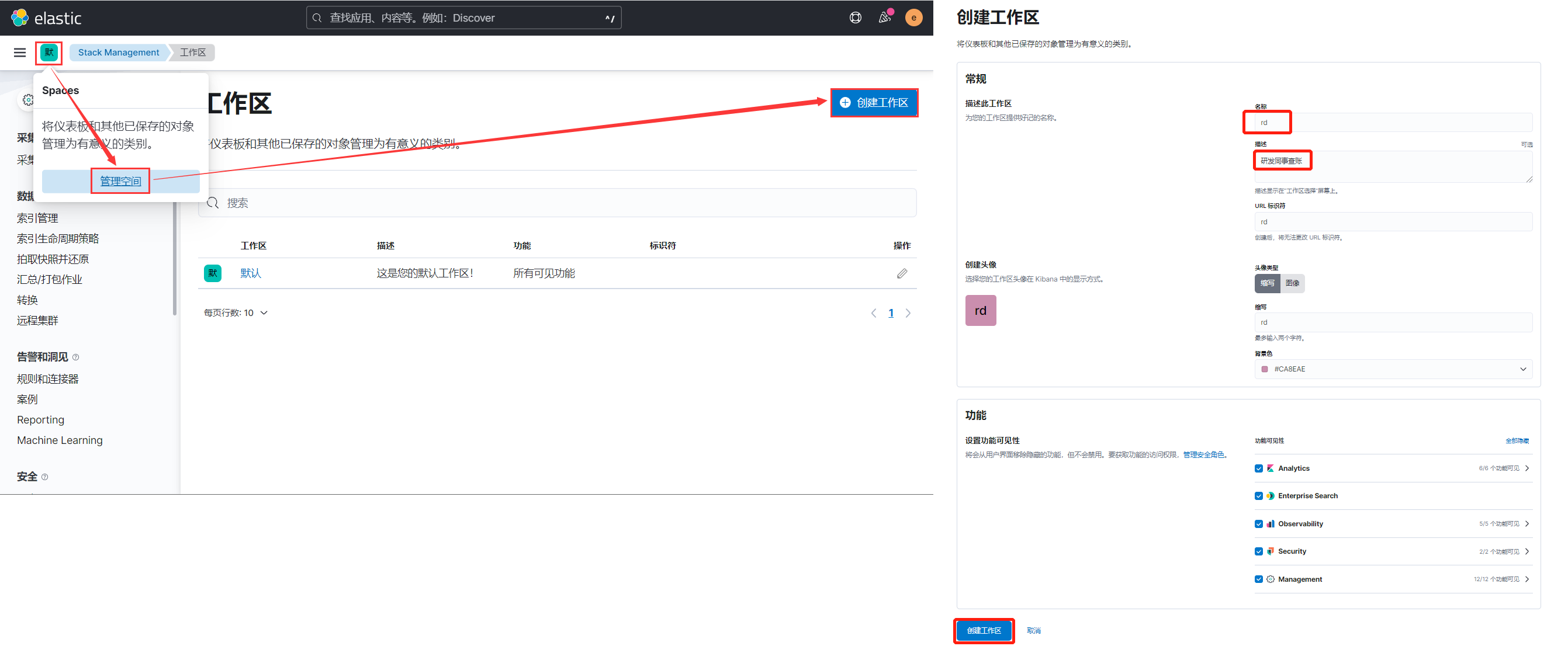
Task: Select the 图像 avatar type option
Action: coord(1292,283)
